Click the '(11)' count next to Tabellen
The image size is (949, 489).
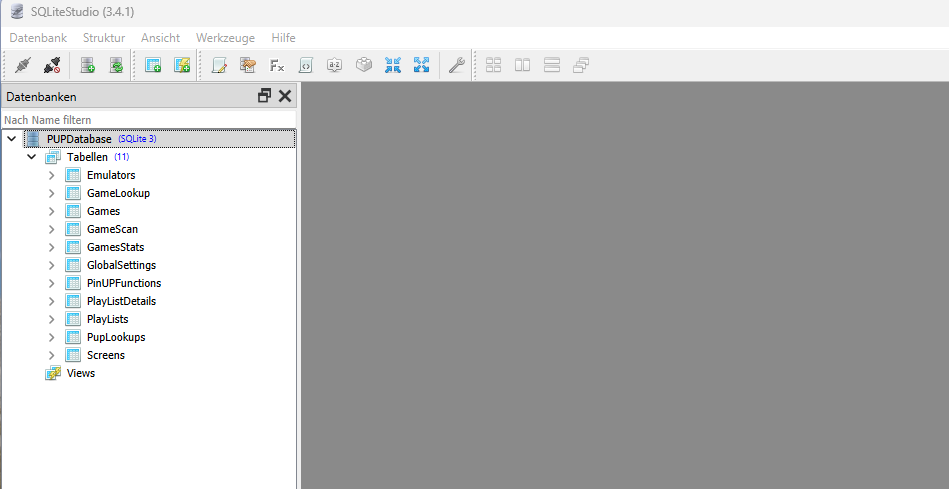122,157
